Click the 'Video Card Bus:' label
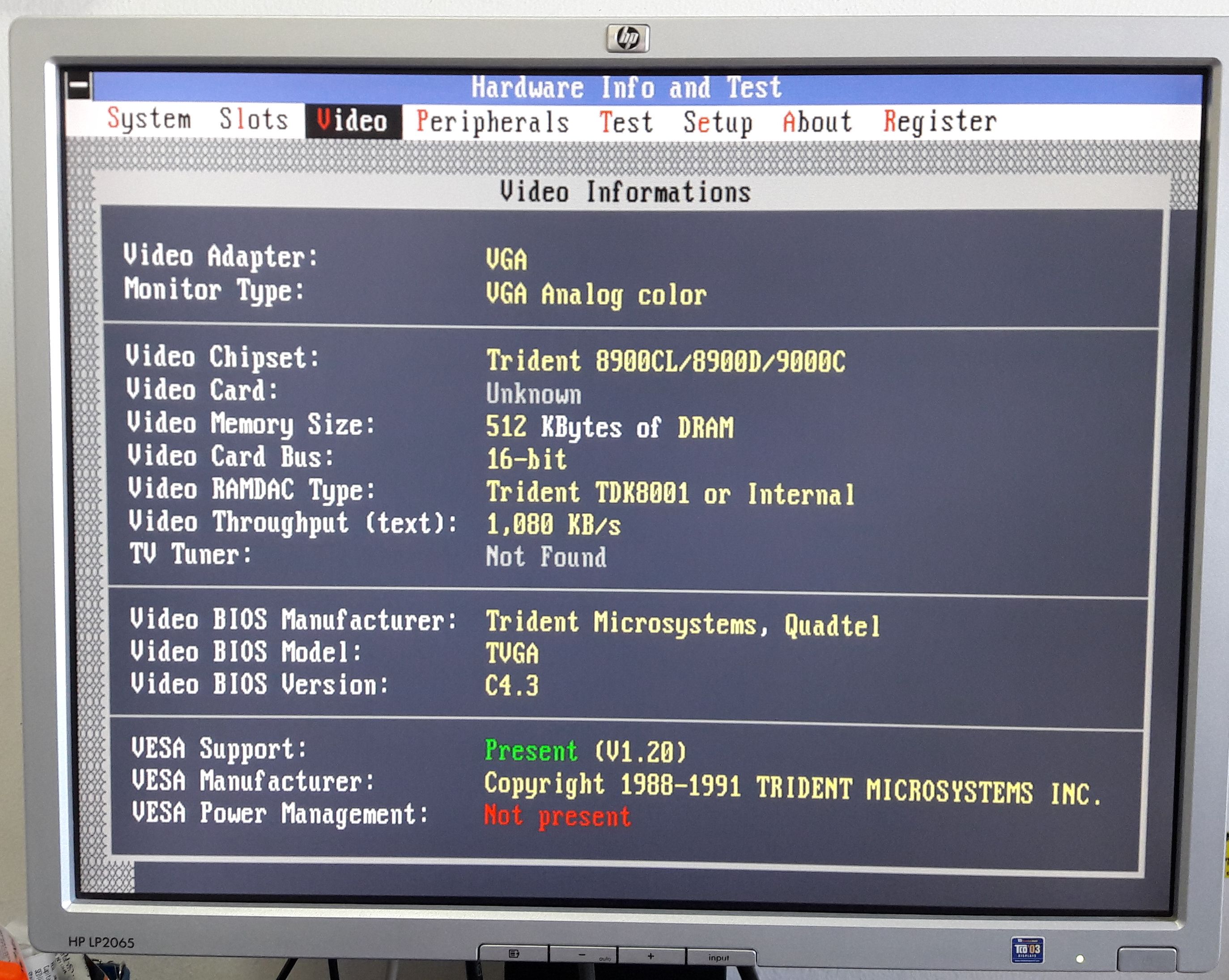This screenshot has width=1229, height=980. click(x=230, y=456)
